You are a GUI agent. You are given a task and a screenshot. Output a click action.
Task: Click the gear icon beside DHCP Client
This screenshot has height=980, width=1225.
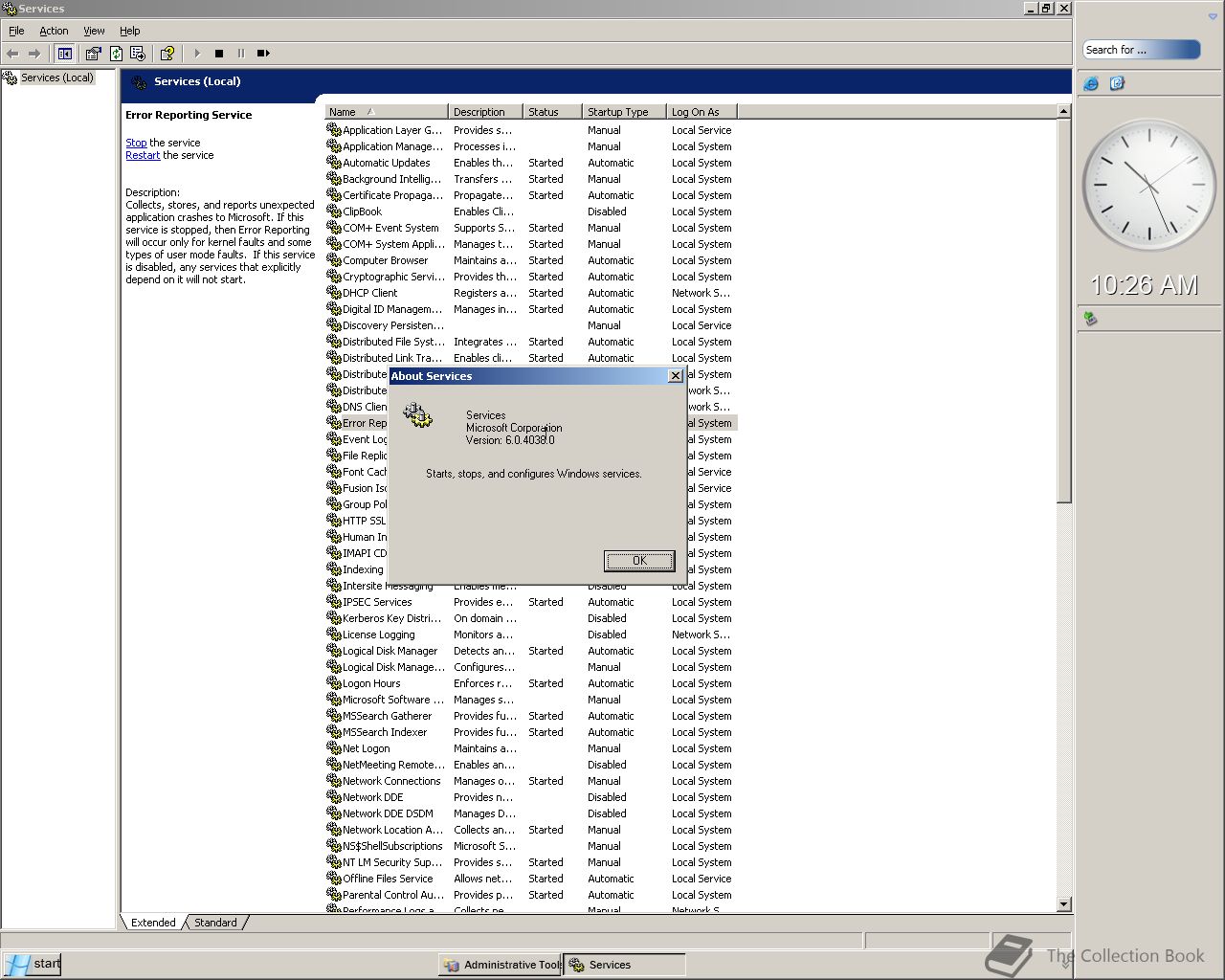click(x=334, y=293)
